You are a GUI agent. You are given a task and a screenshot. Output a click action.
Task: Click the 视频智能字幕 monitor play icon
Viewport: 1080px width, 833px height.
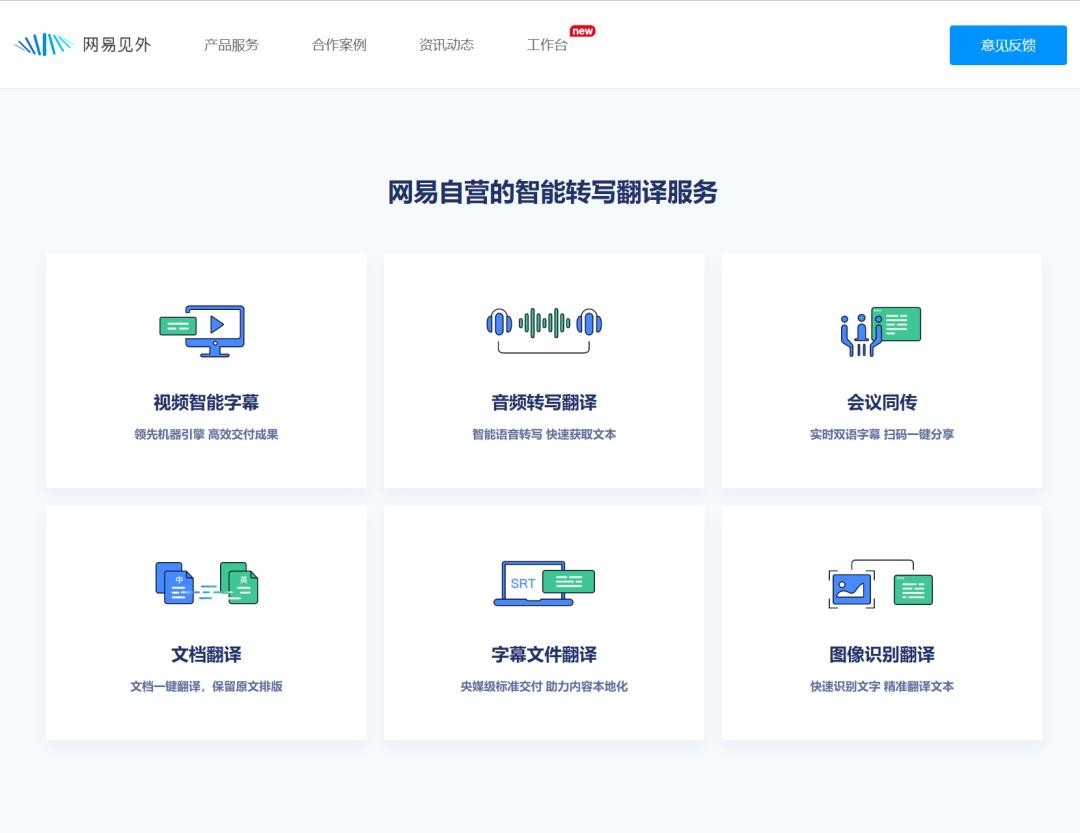pyautogui.click(x=203, y=330)
